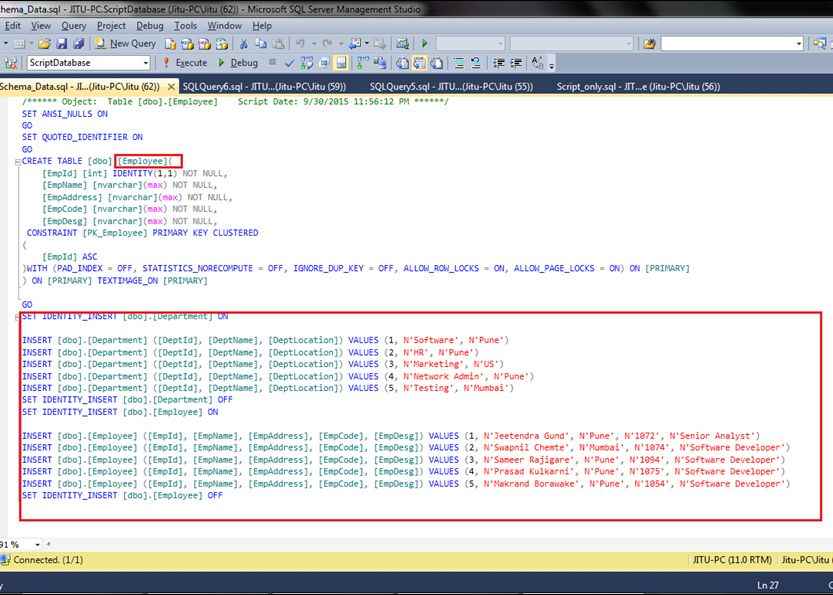Click the Save icon in toolbar

coord(62,44)
